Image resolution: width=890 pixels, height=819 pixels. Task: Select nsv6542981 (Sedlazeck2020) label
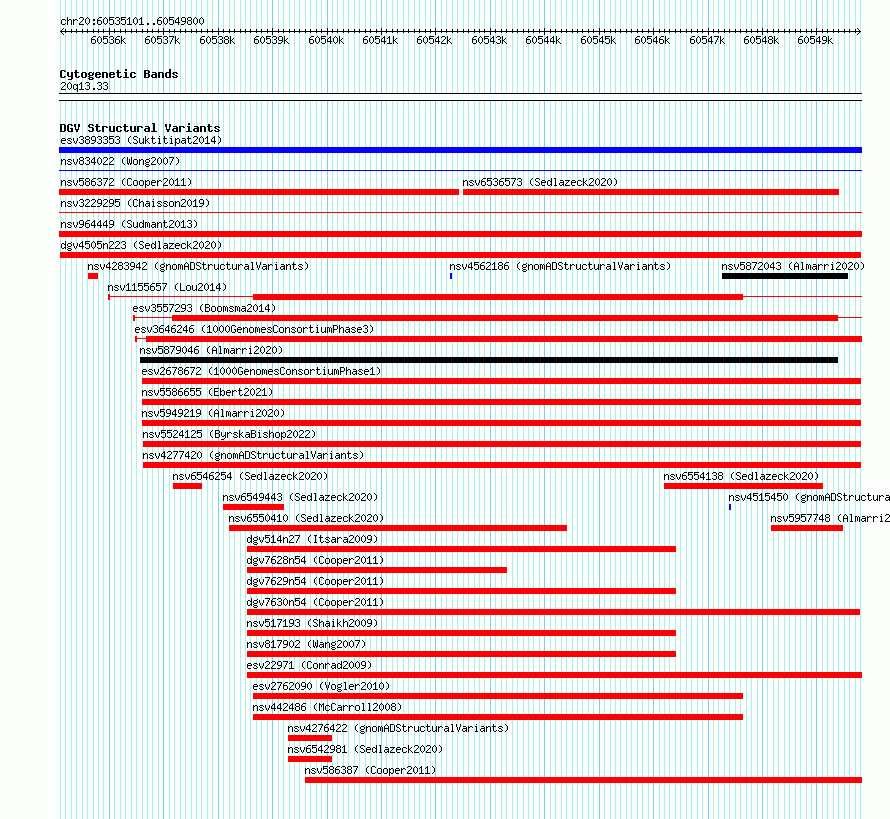(365, 749)
